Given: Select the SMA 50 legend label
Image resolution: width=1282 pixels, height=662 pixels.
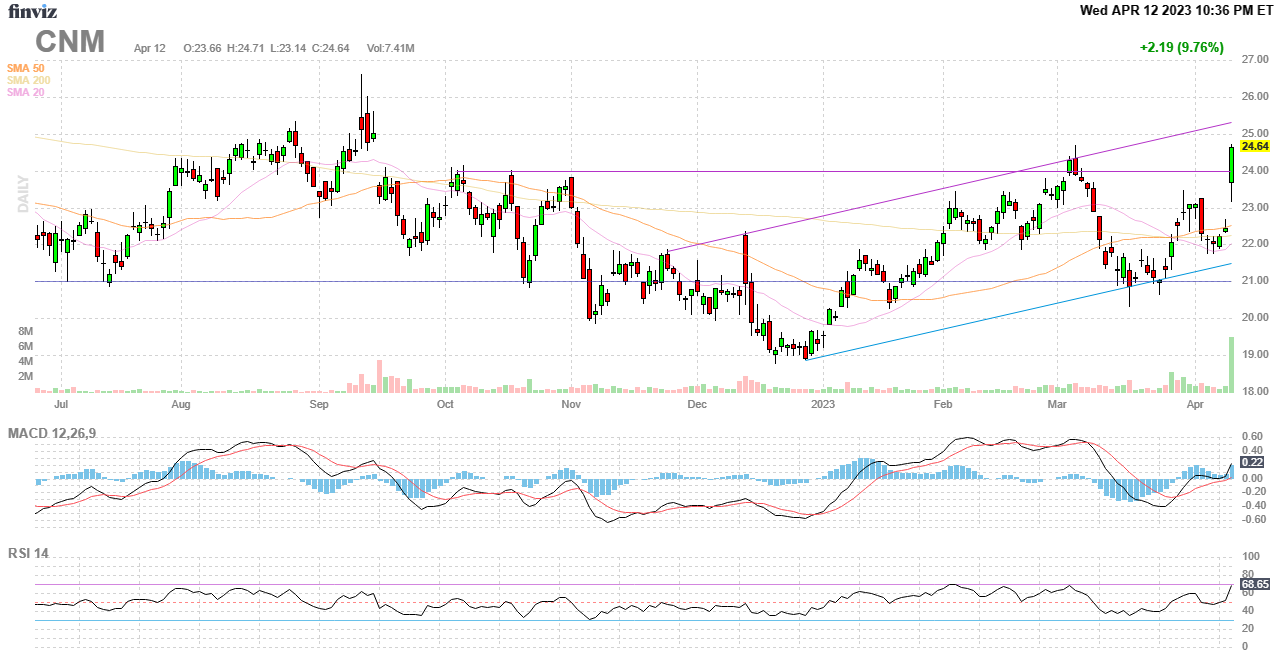Looking at the screenshot, I should [x=26, y=68].
